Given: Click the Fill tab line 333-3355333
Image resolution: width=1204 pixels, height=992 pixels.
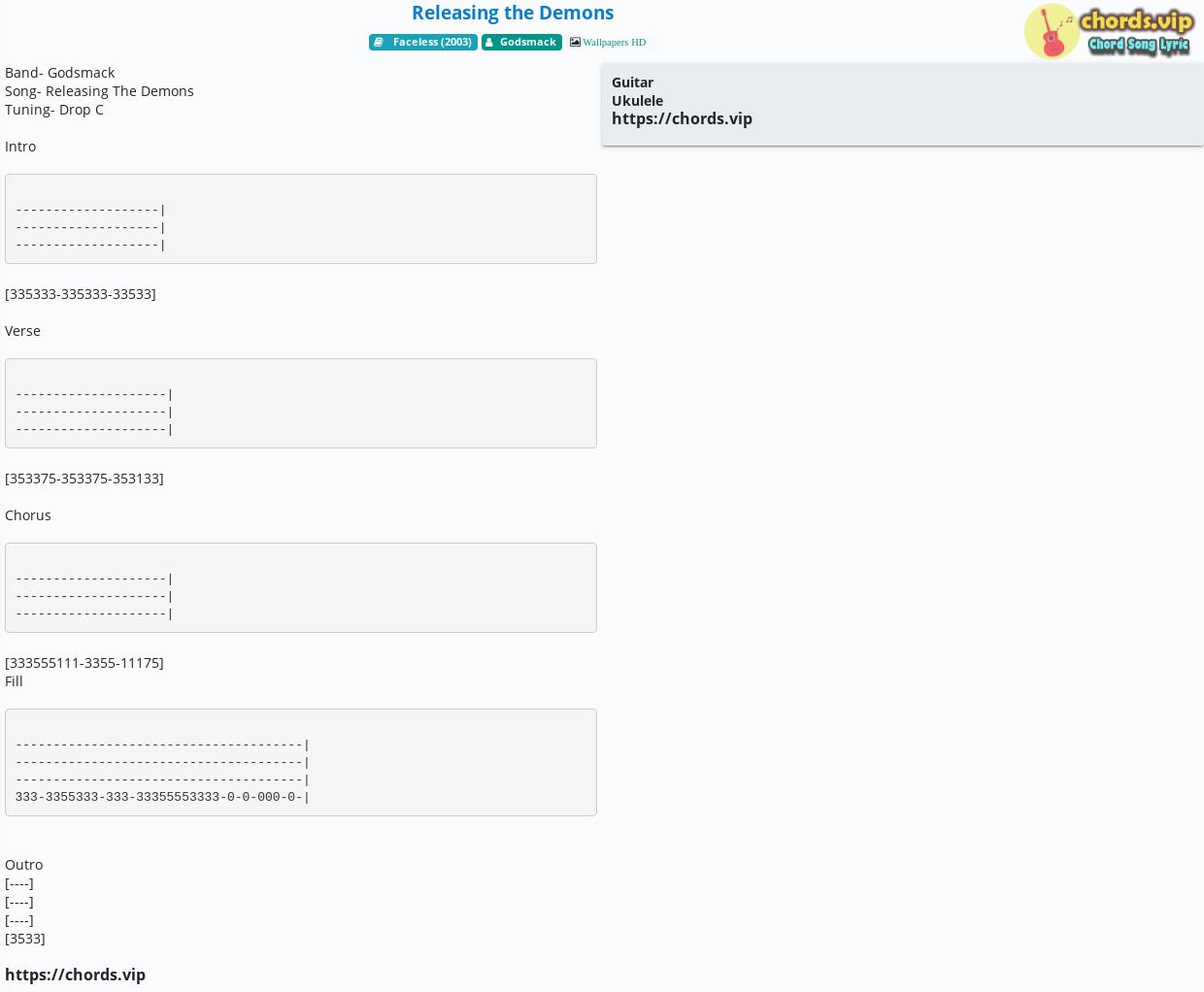Looking at the screenshot, I should pyautogui.click(x=162, y=797).
